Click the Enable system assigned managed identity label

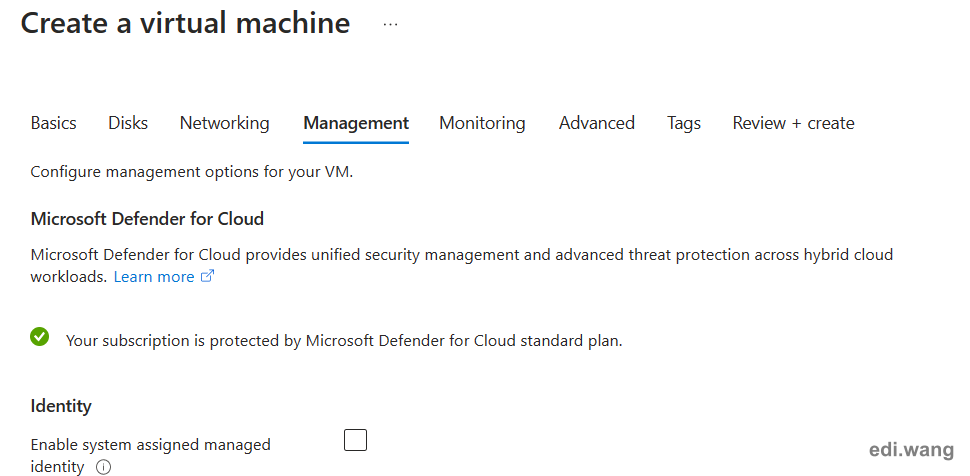tap(150, 456)
